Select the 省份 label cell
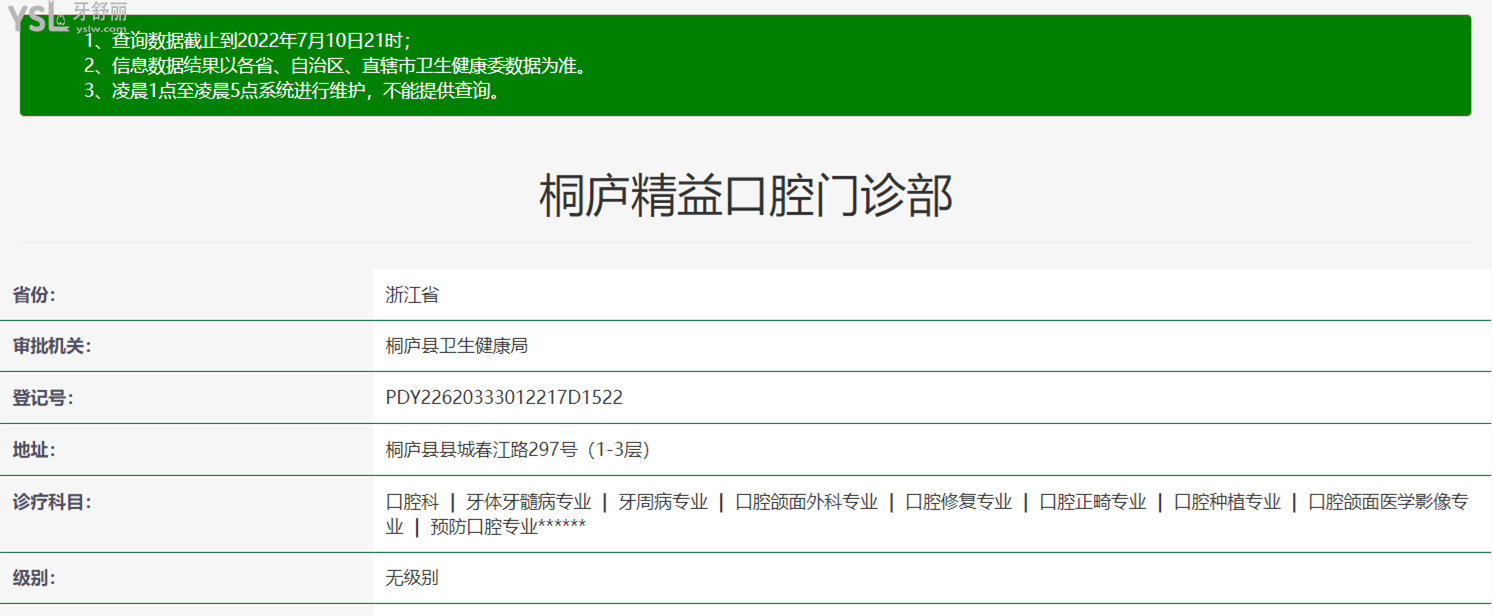Screen dimensions: 1492x616 click(187, 295)
